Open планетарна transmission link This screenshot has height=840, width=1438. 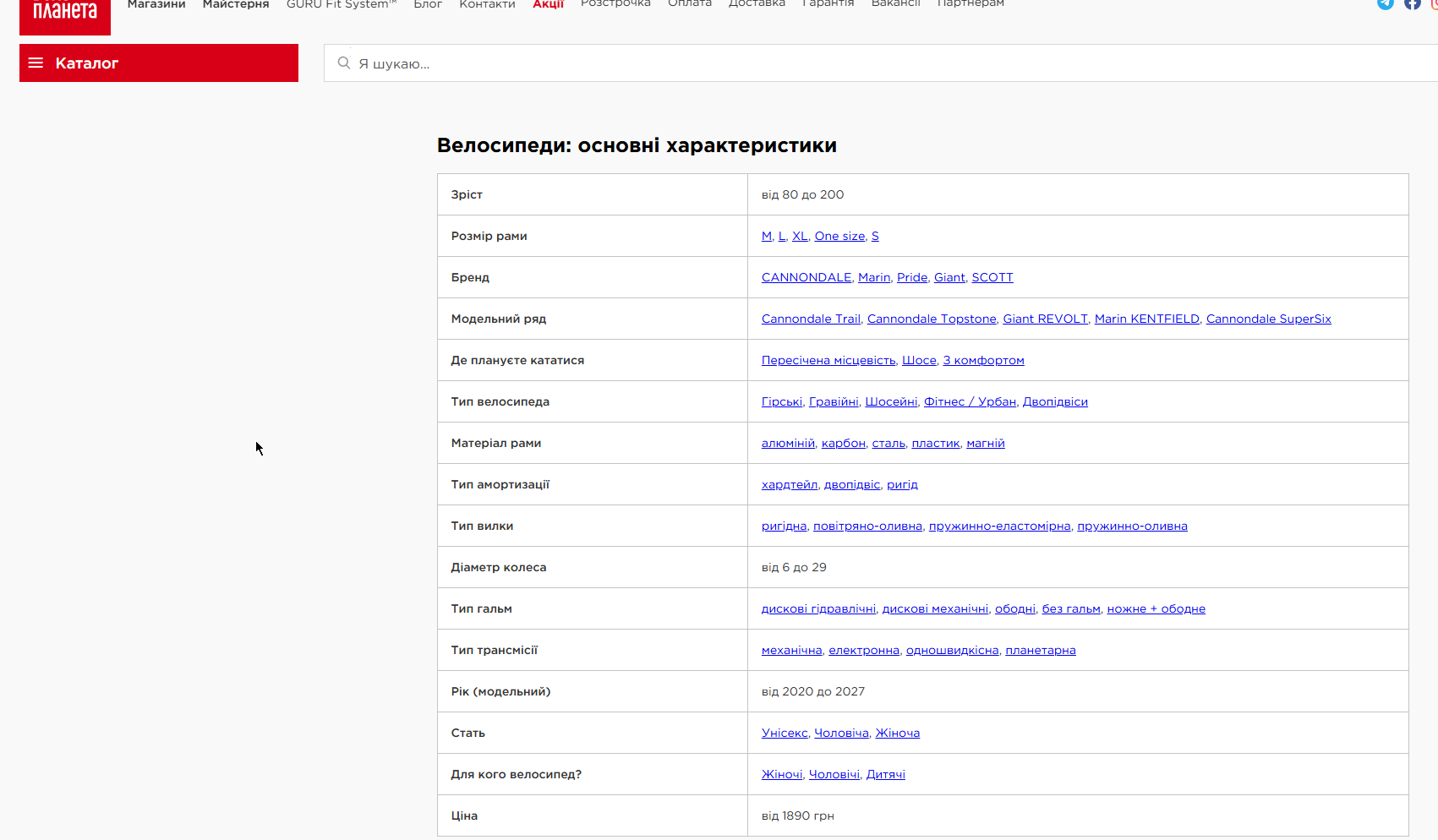pos(1041,650)
